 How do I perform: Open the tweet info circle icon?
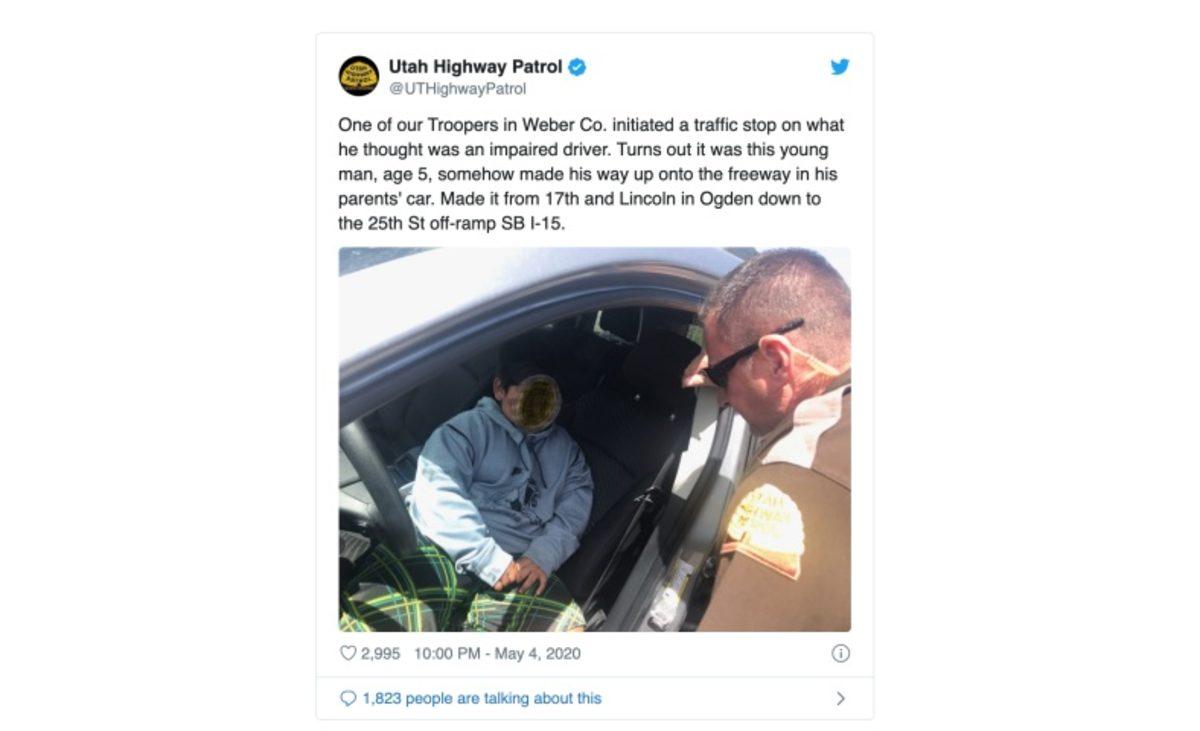(841, 653)
